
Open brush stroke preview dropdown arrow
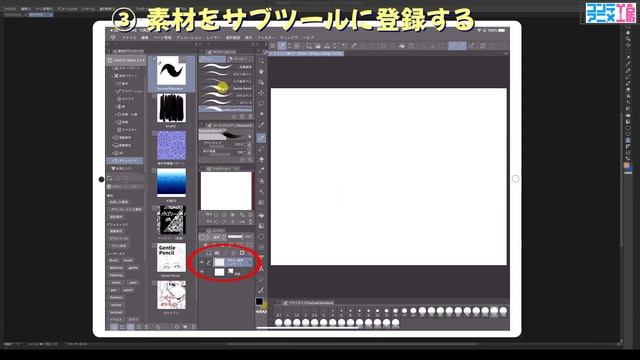pyautogui.click(x=249, y=136)
